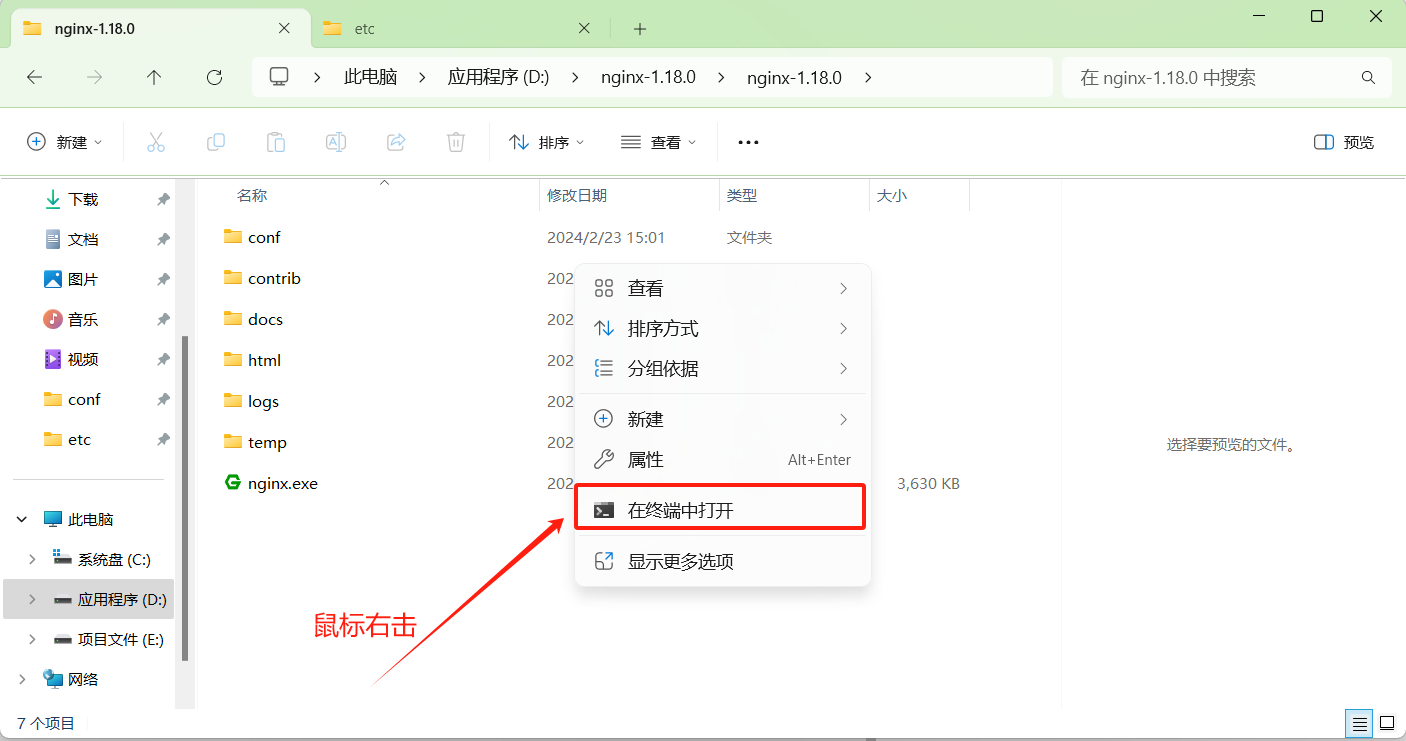Click the Share toolbar icon
This screenshot has width=1406, height=741.
(x=396, y=142)
